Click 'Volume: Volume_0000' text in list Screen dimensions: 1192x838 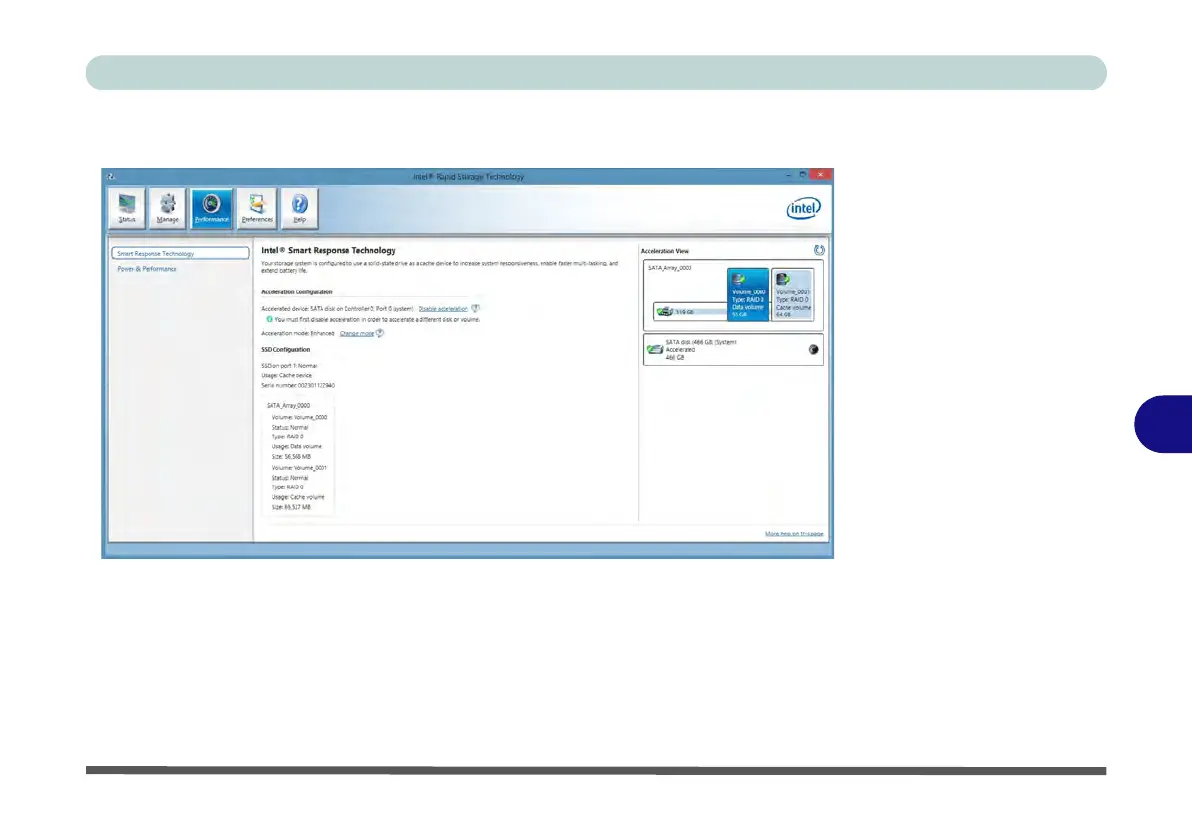coord(300,417)
